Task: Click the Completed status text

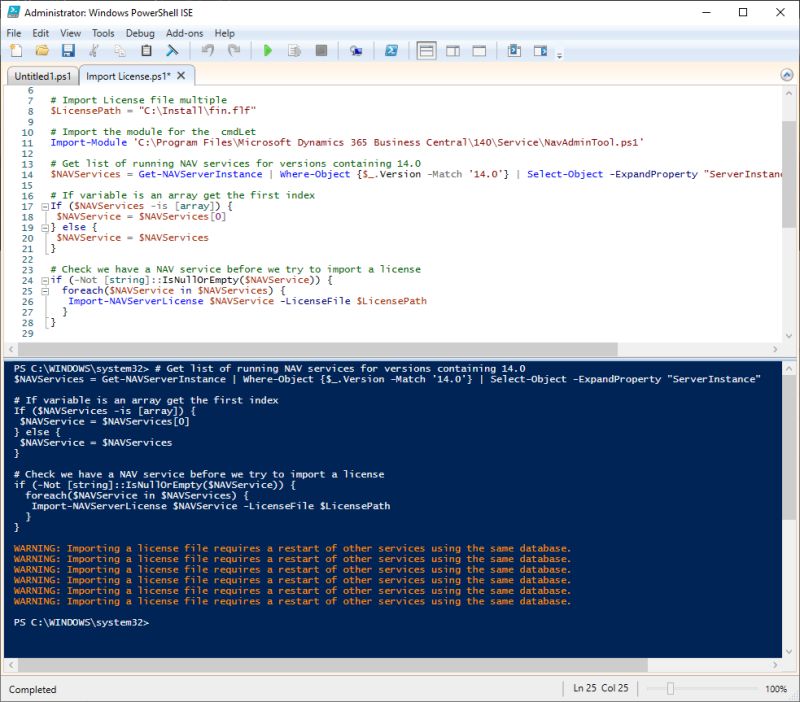Action: pos(32,689)
